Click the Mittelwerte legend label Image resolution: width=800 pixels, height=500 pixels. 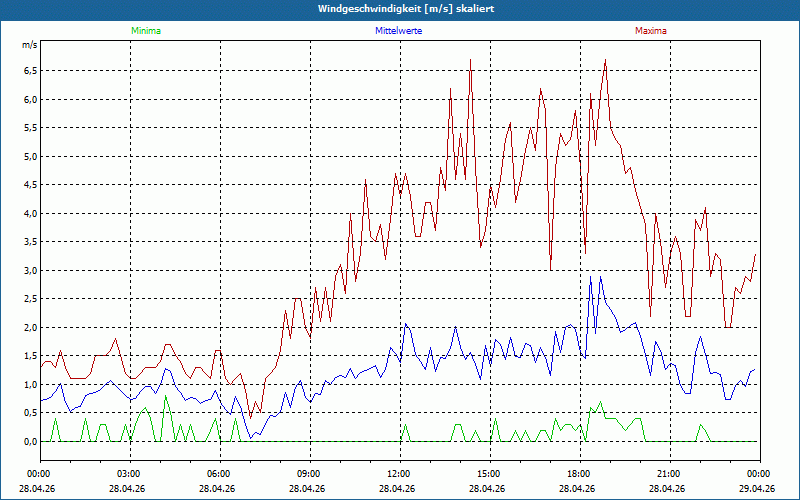[x=398, y=31]
